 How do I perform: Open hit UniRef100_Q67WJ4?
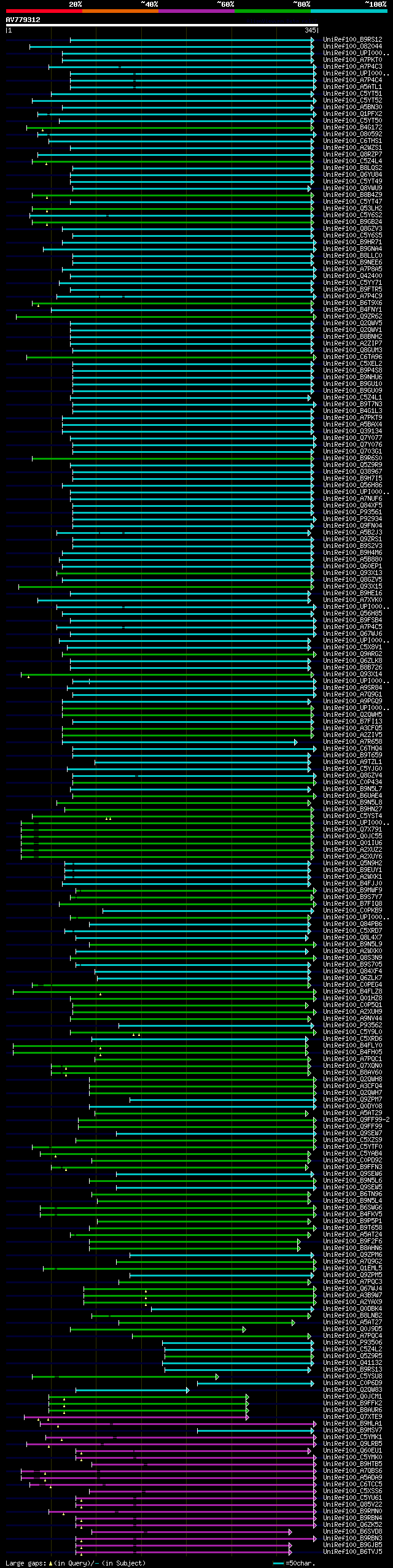(x=352, y=1289)
